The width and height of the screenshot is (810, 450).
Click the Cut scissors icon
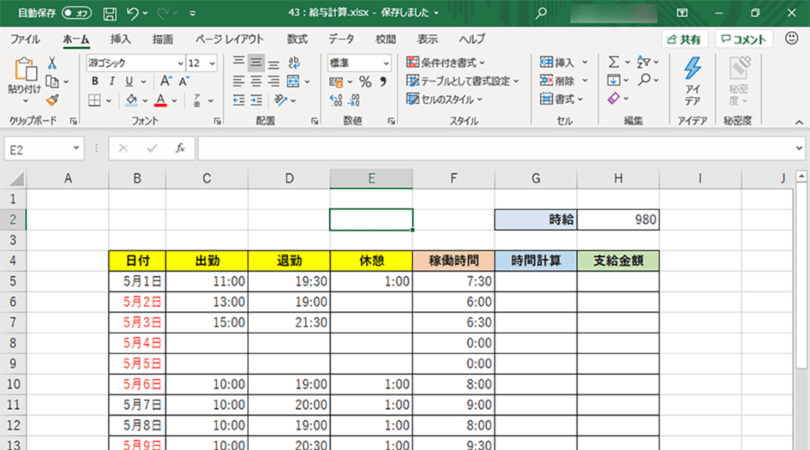pos(52,63)
